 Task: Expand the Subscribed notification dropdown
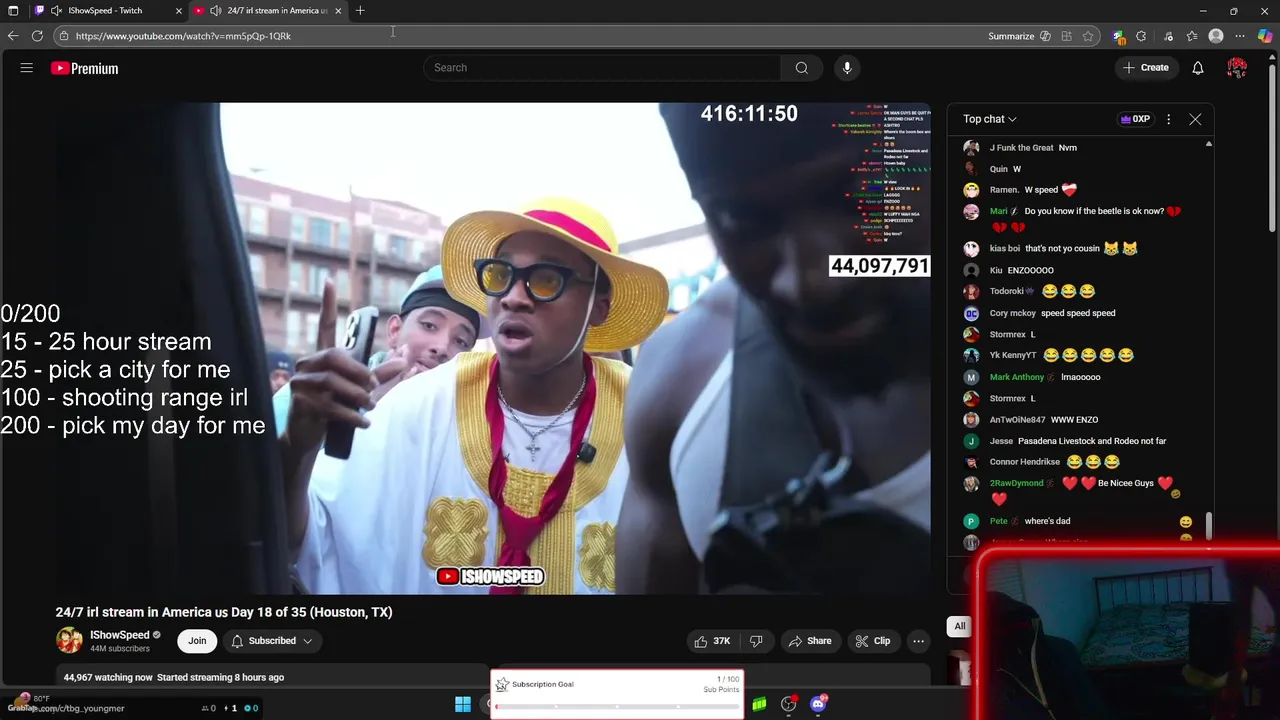click(x=272, y=641)
